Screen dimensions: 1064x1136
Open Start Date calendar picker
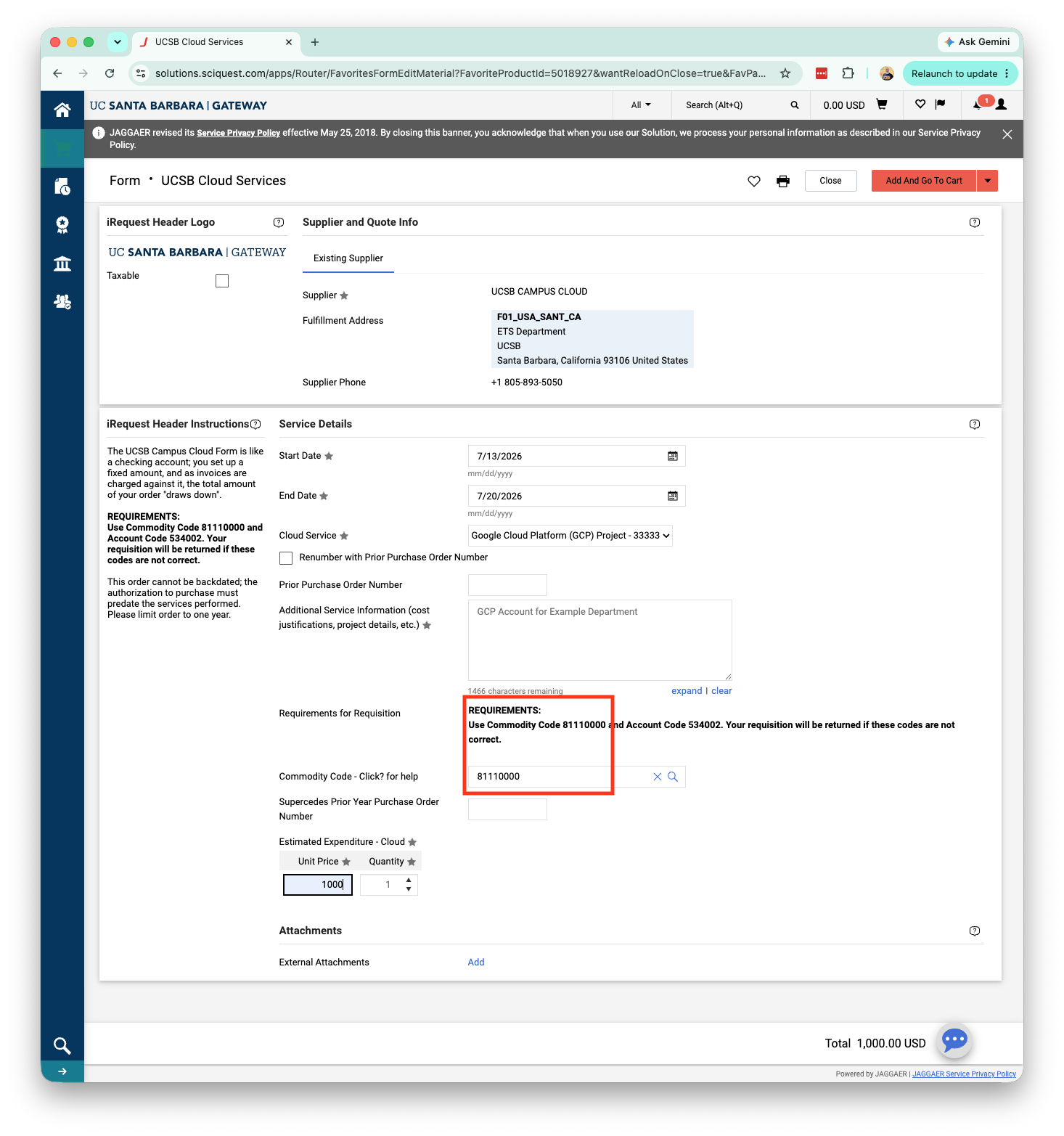pyautogui.click(x=673, y=456)
